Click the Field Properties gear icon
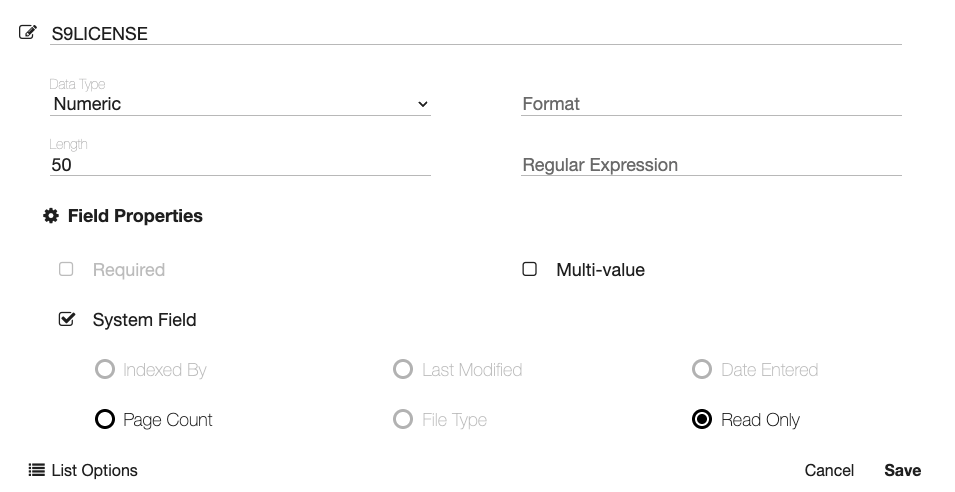955x492 pixels. pos(51,216)
